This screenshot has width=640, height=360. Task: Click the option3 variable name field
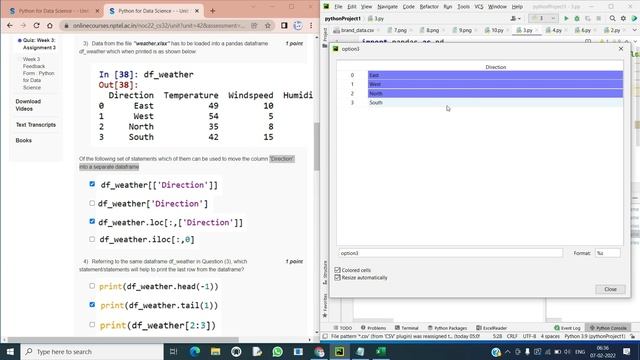[x=450, y=253]
